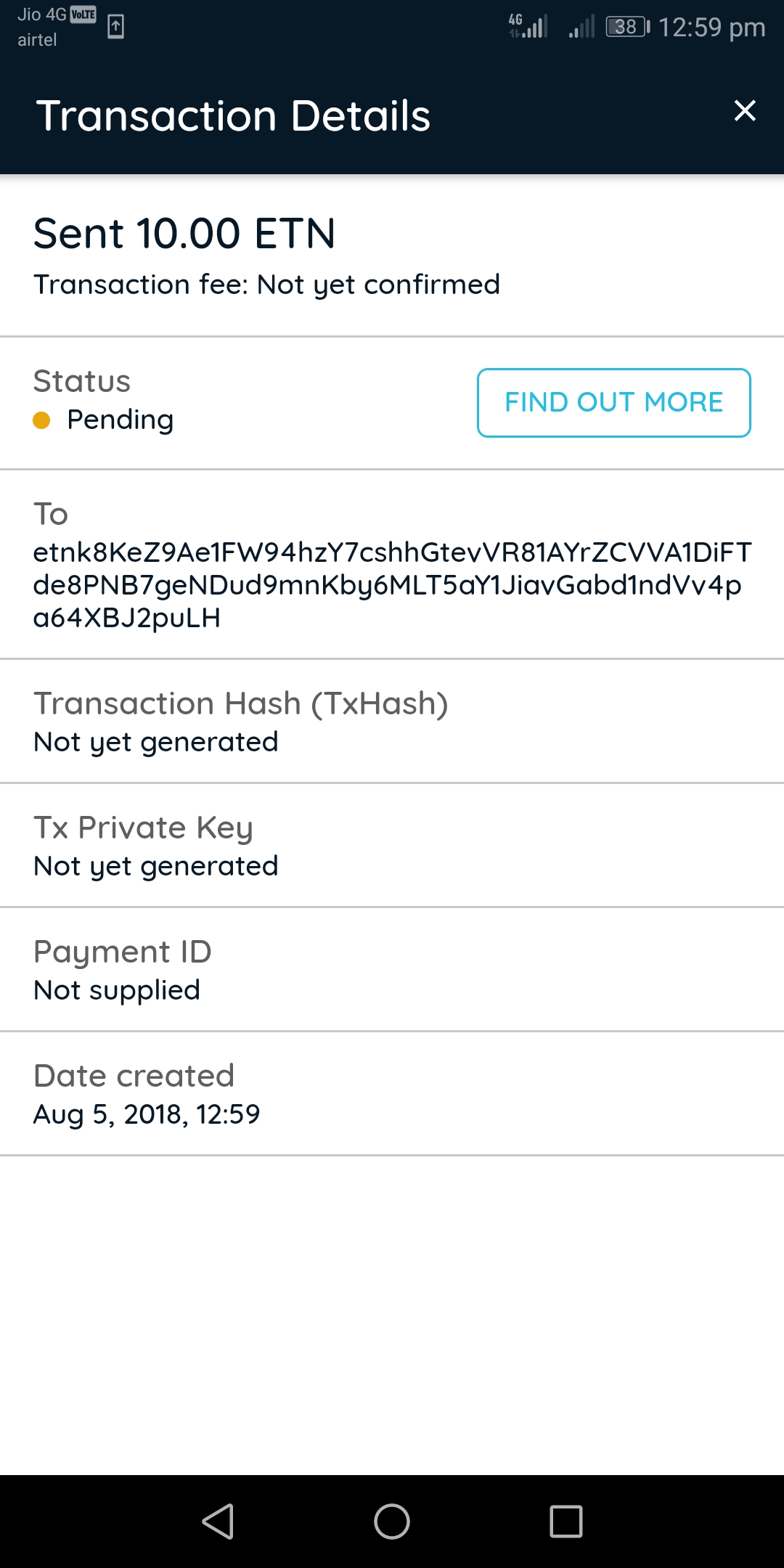The height and width of the screenshot is (1568, 784).
Task: Tap the 4G signal strength icon
Action: (528, 26)
